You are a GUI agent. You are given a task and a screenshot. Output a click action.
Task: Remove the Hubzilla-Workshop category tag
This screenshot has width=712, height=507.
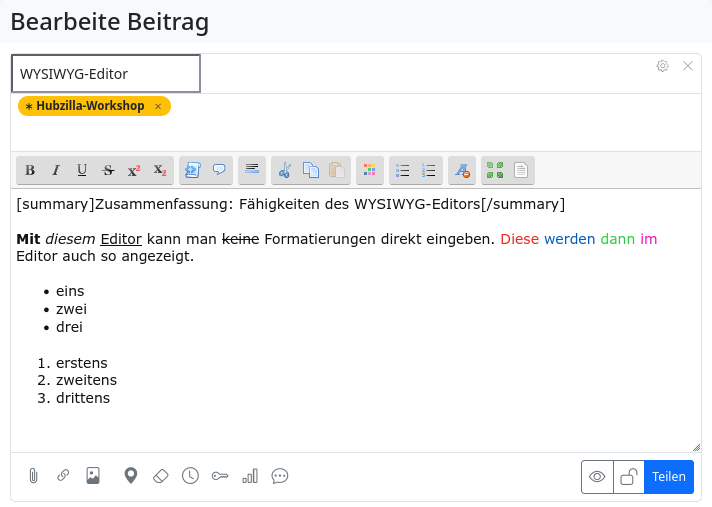tap(158, 106)
